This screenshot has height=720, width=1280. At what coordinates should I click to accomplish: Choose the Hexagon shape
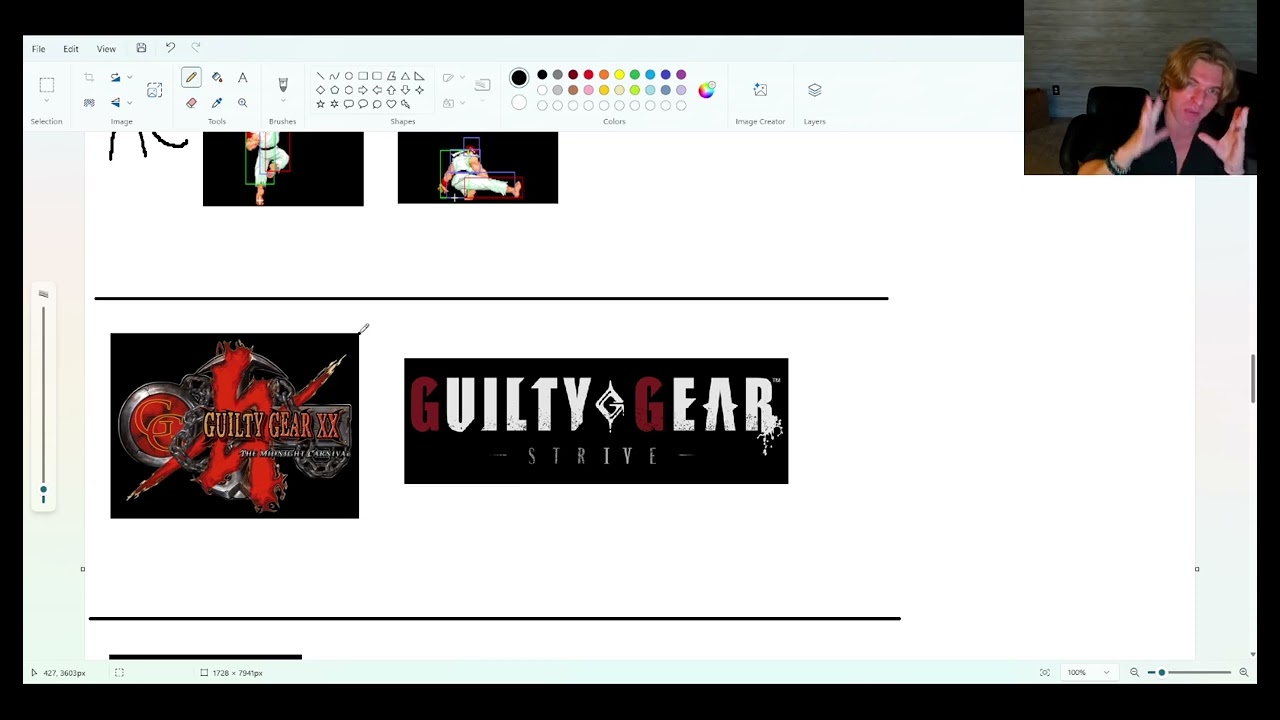click(x=348, y=90)
